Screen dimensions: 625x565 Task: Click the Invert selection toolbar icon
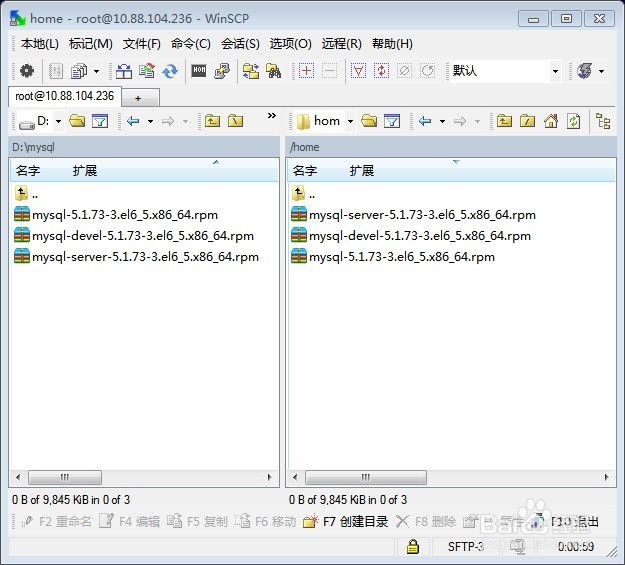tap(381, 71)
